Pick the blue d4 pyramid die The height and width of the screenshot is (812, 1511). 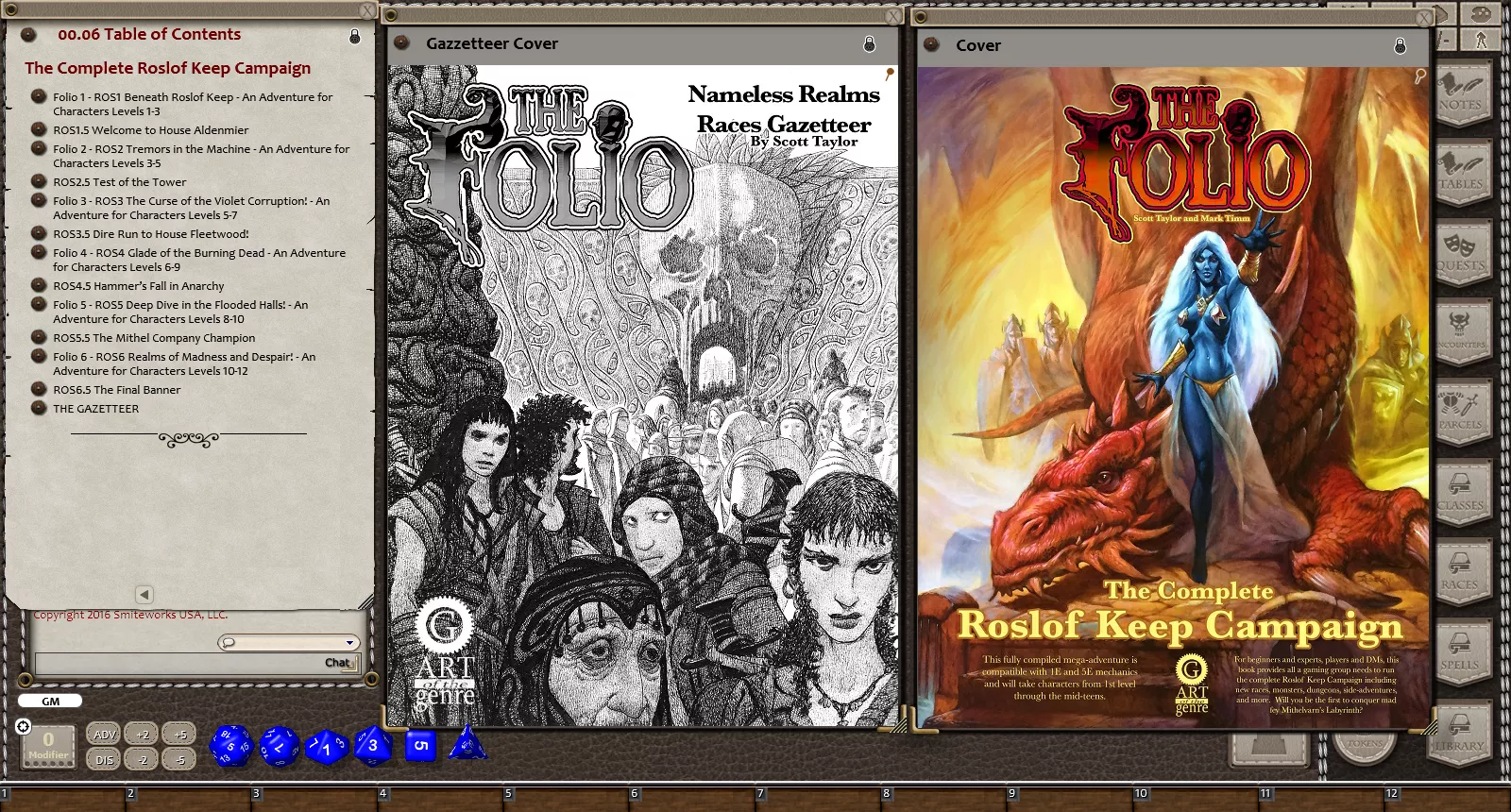pos(467,743)
